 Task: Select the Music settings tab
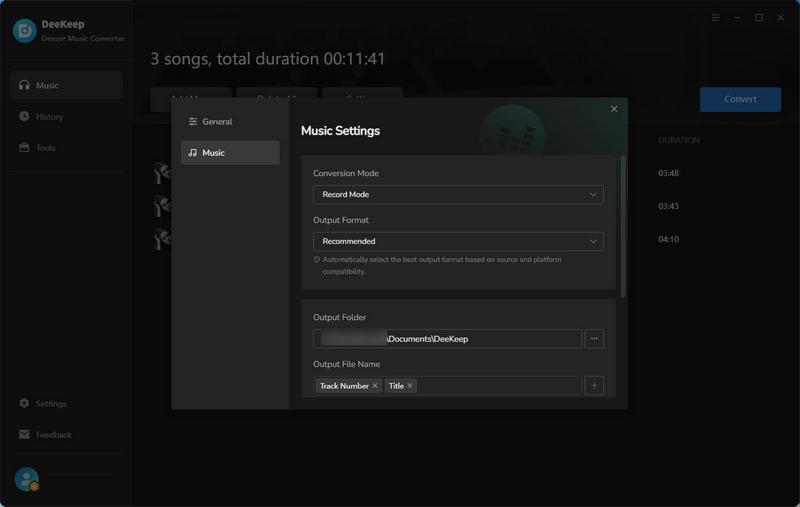pyautogui.click(x=230, y=153)
